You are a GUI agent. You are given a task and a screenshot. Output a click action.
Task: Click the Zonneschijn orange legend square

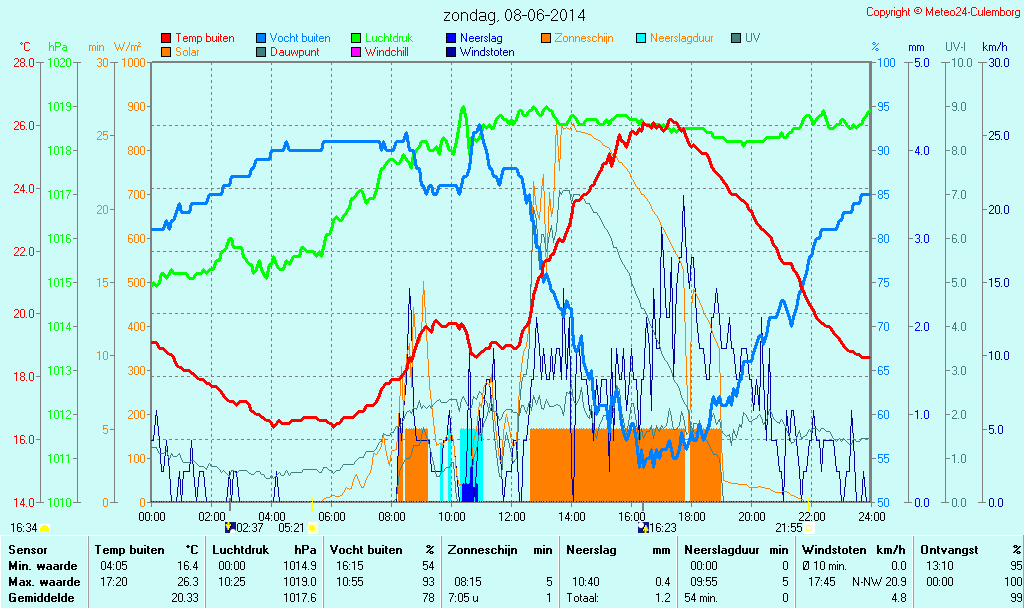(x=546, y=38)
